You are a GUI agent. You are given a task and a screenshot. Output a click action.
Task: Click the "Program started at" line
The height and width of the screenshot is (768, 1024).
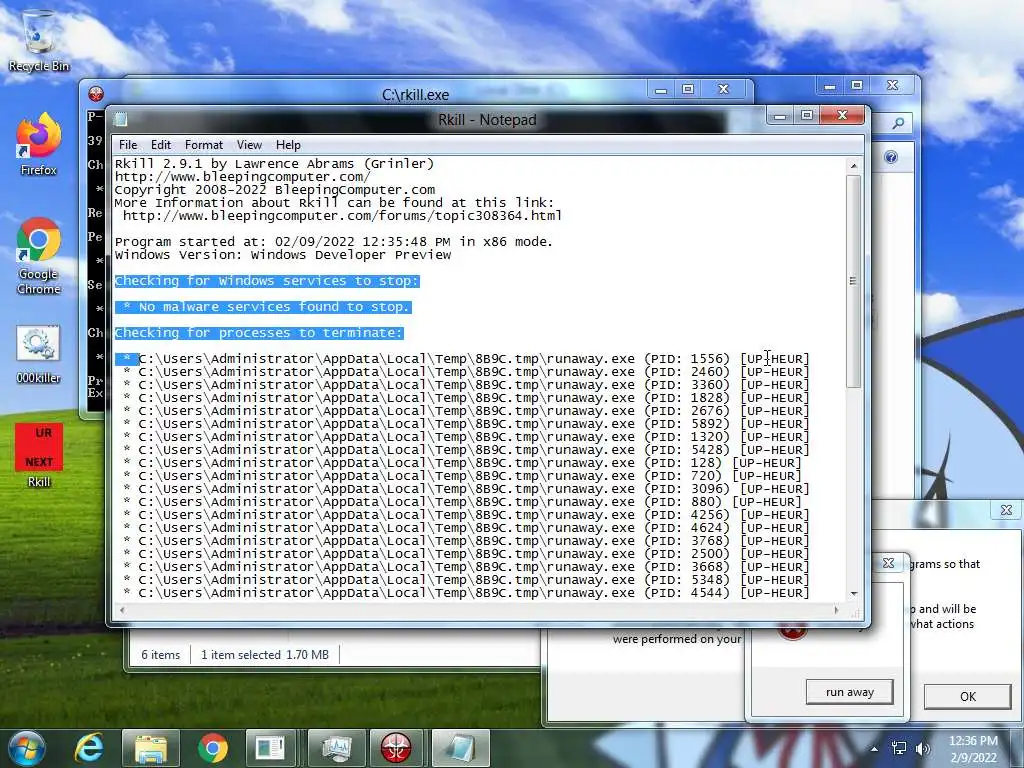tap(334, 242)
